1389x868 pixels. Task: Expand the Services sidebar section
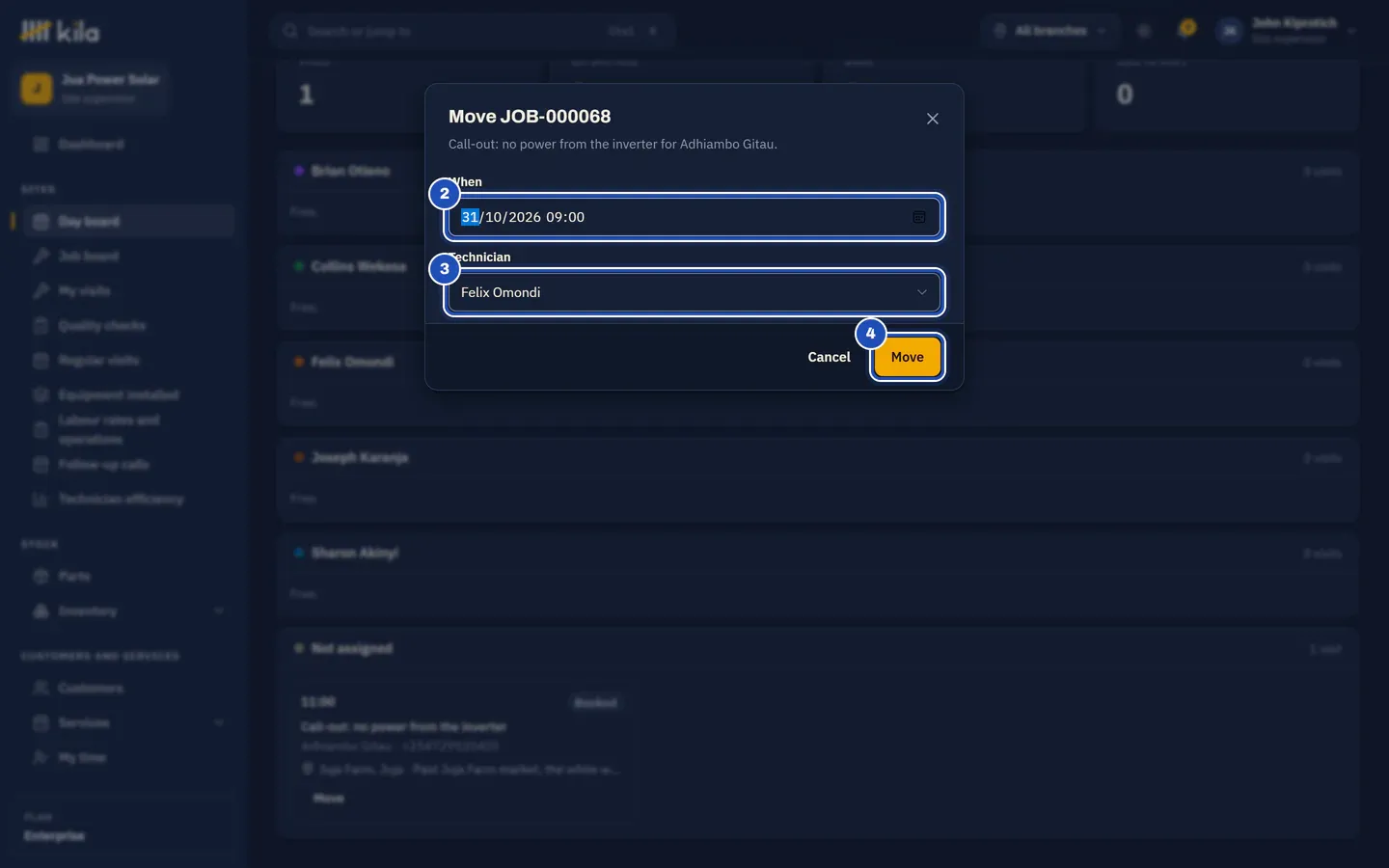123,723
